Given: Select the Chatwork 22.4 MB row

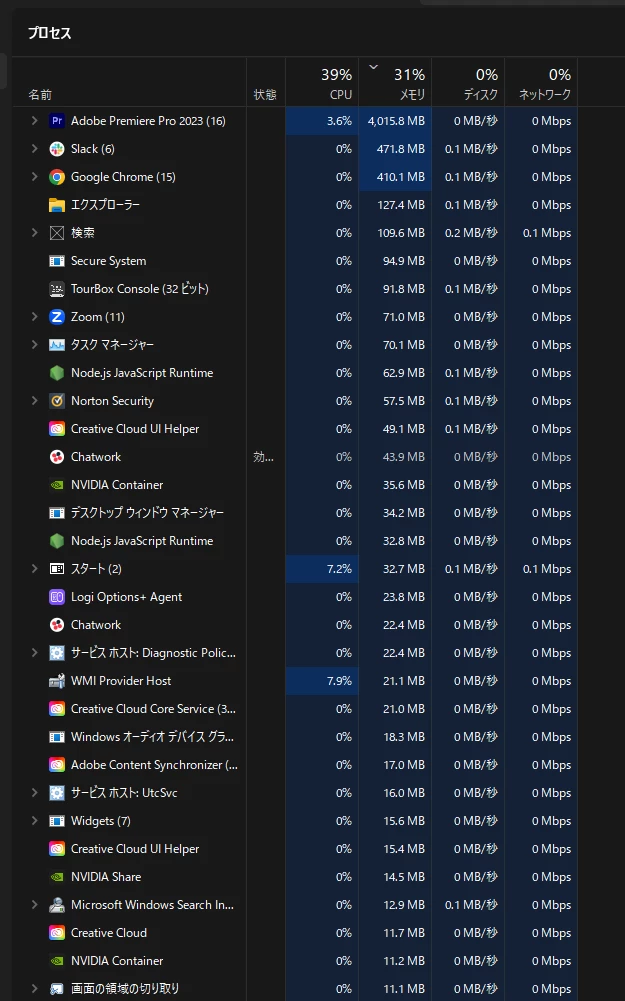Looking at the screenshot, I should pos(295,625).
